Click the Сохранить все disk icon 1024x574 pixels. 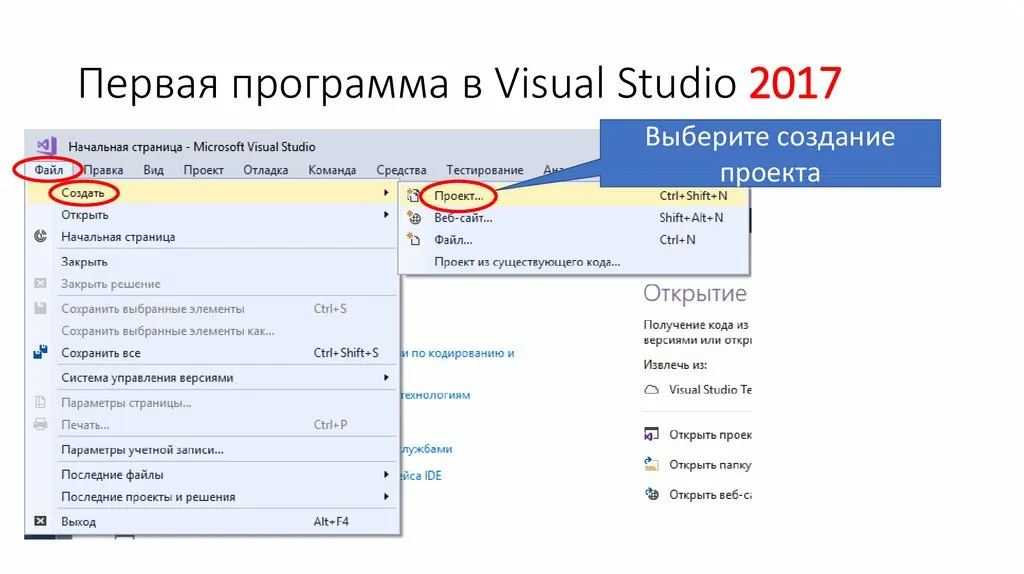click(41, 353)
